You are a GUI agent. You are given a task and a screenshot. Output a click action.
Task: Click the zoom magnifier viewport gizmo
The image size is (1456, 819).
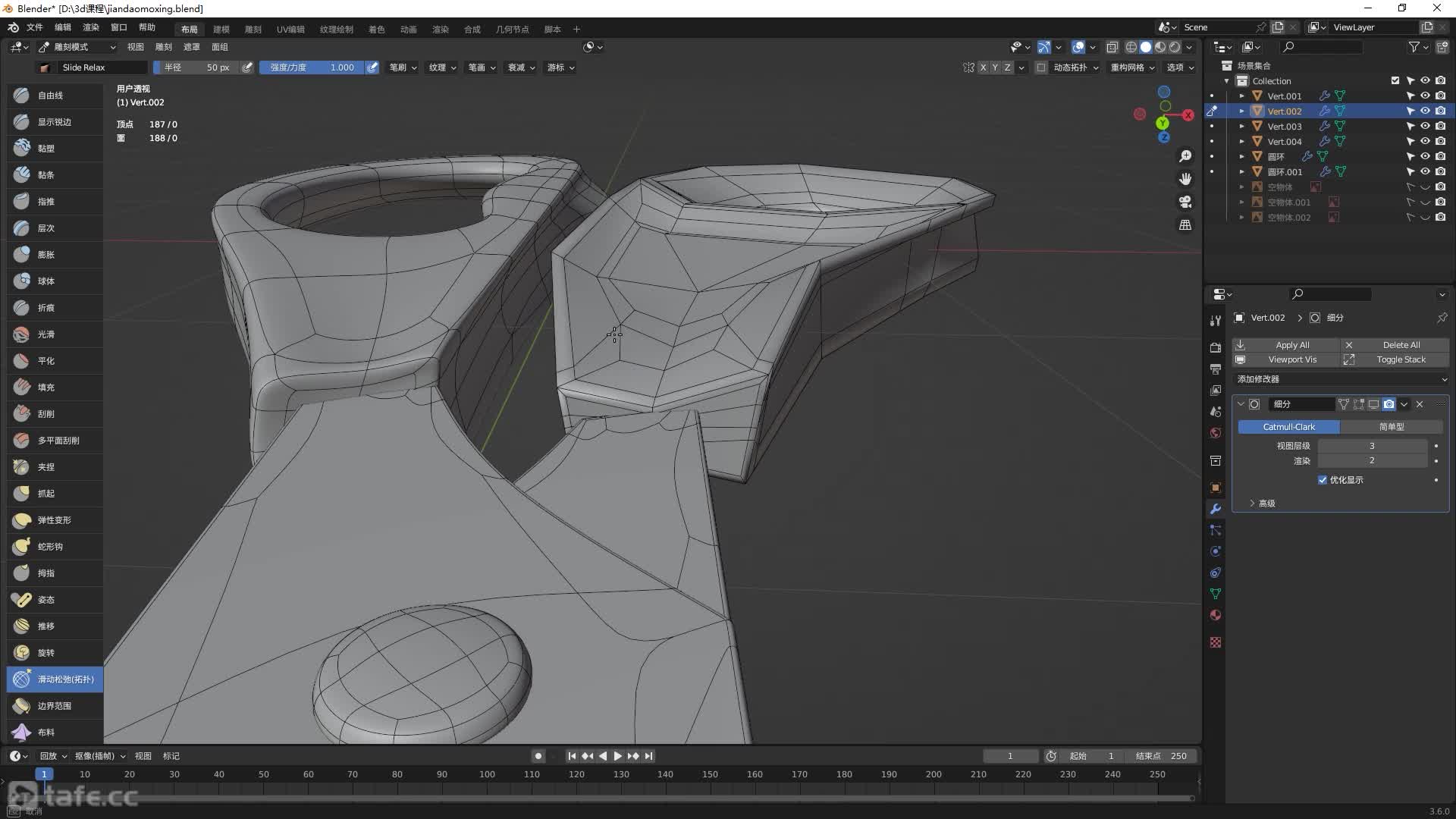pos(1185,156)
